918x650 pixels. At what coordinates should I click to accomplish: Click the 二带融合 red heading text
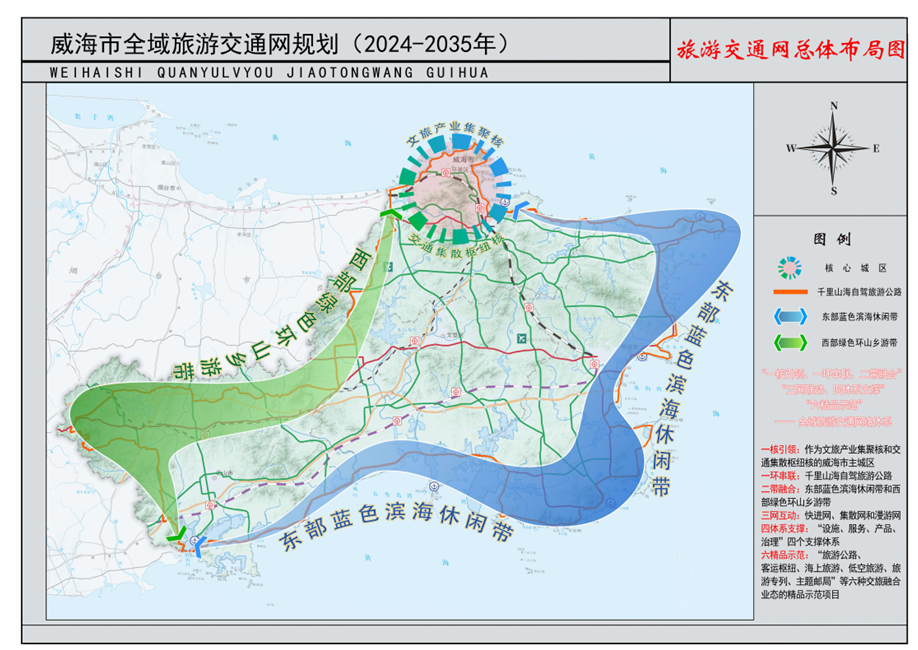click(x=780, y=489)
